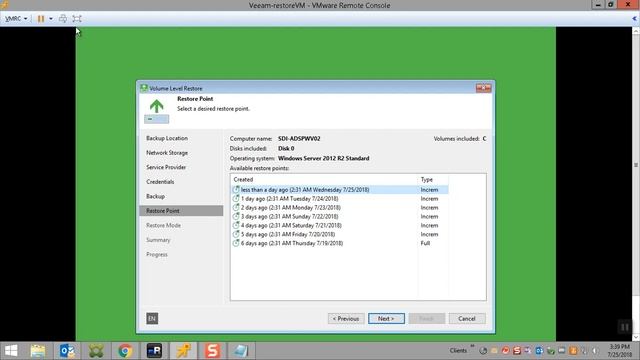640x360 pixels.
Task: Click the collapse arrow at toolbar right edge
Action: tap(634, 19)
